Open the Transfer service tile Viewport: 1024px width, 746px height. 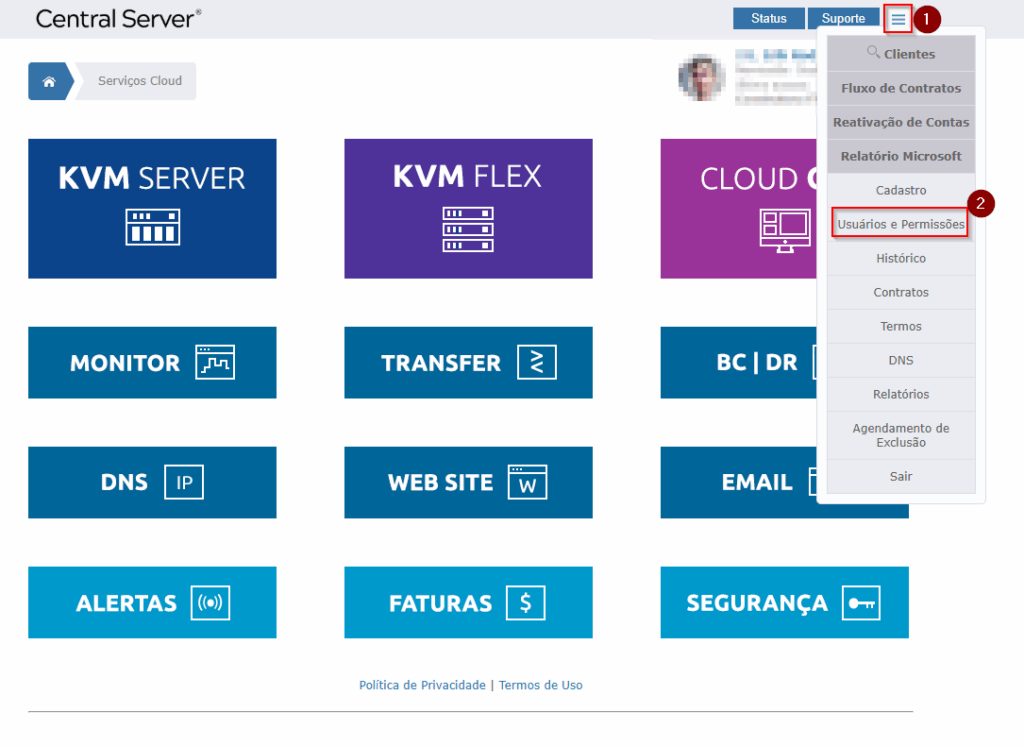tap(468, 363)
